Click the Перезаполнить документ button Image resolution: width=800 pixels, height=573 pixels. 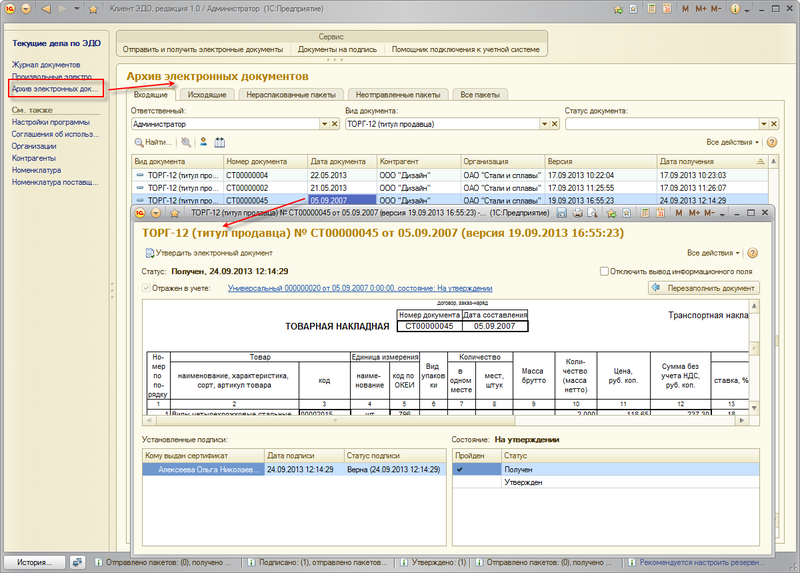coord(703,288)
